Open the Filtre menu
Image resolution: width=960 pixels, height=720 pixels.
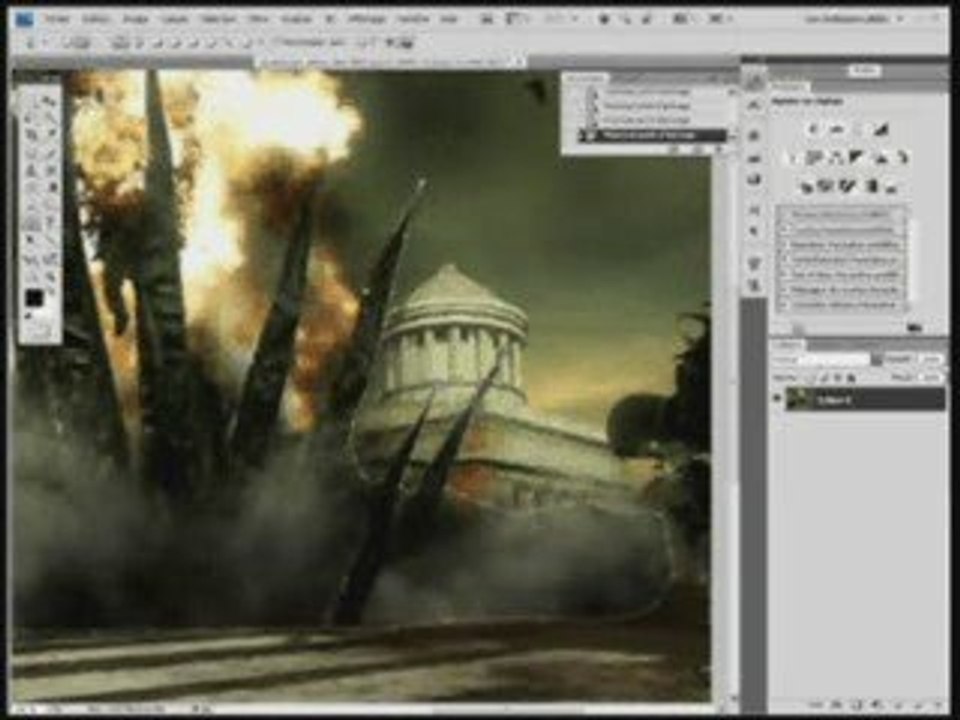coord(259,20)
